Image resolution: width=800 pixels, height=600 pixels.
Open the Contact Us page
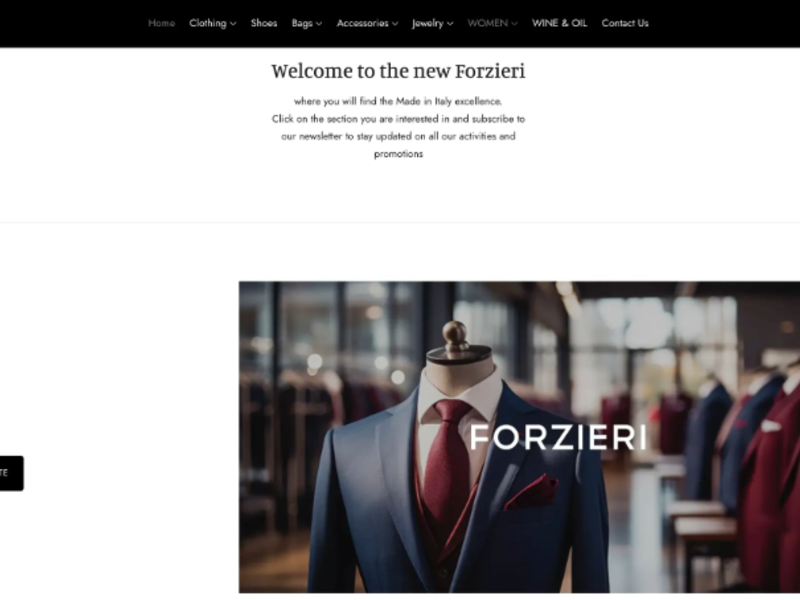(x=625, y=23)
